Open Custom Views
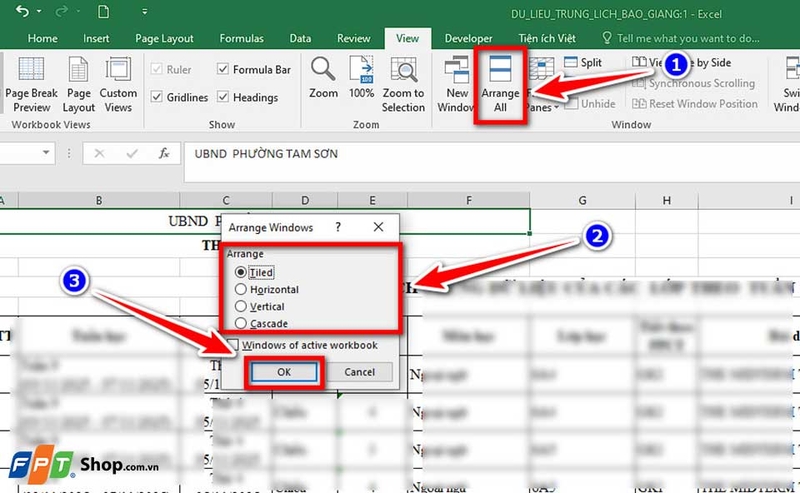 tap(118, 85)
